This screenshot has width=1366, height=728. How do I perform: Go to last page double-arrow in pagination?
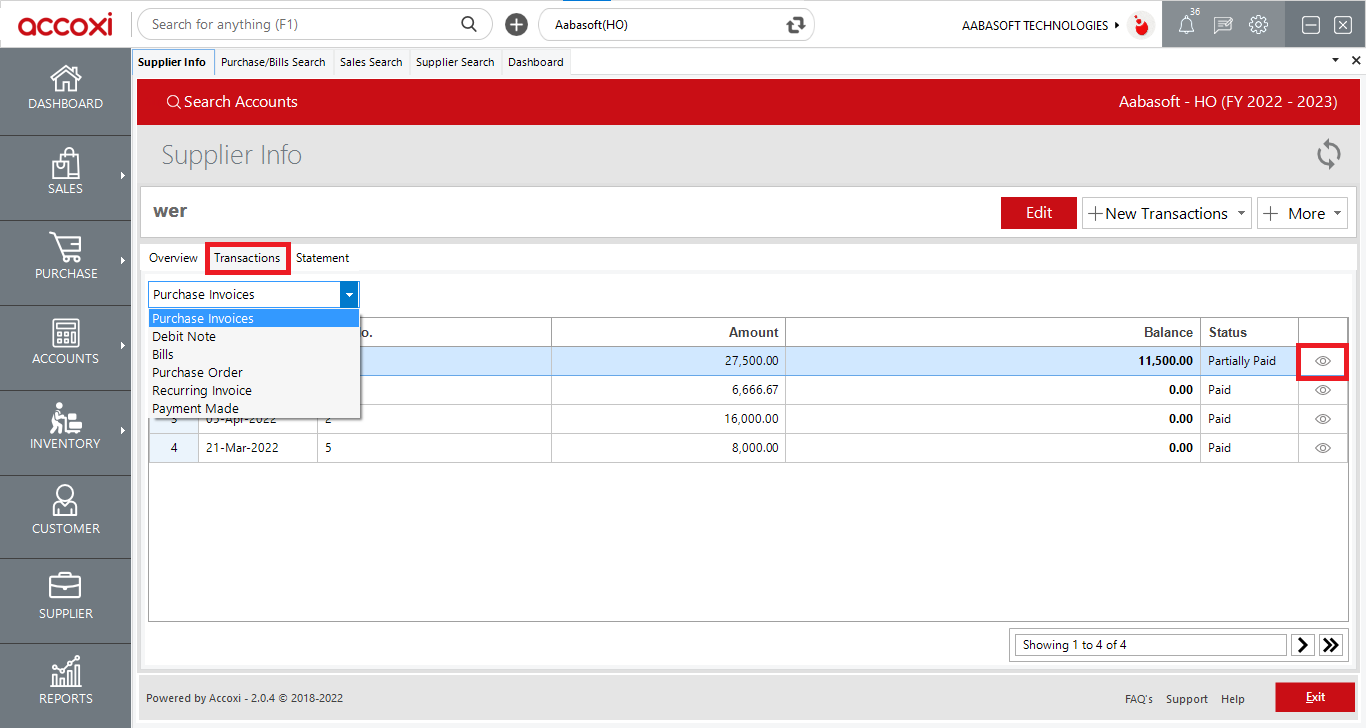pos(1330,645)
